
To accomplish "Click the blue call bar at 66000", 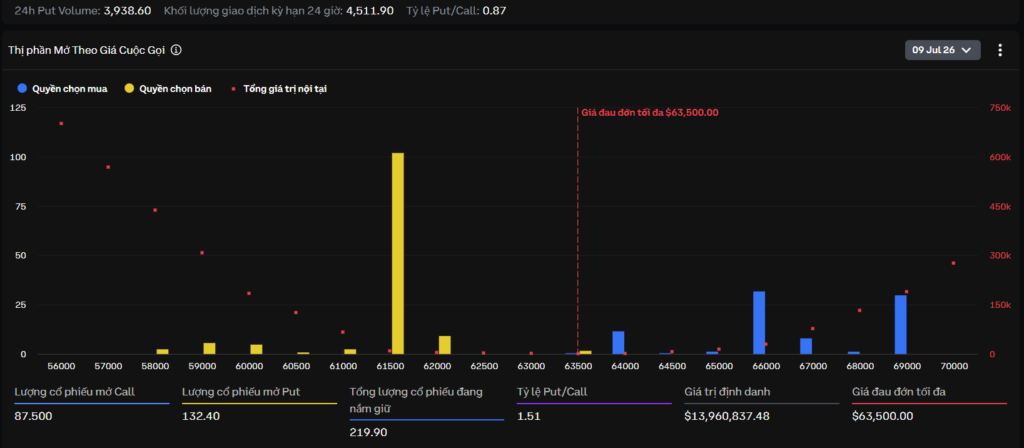I will pos(759,323).
